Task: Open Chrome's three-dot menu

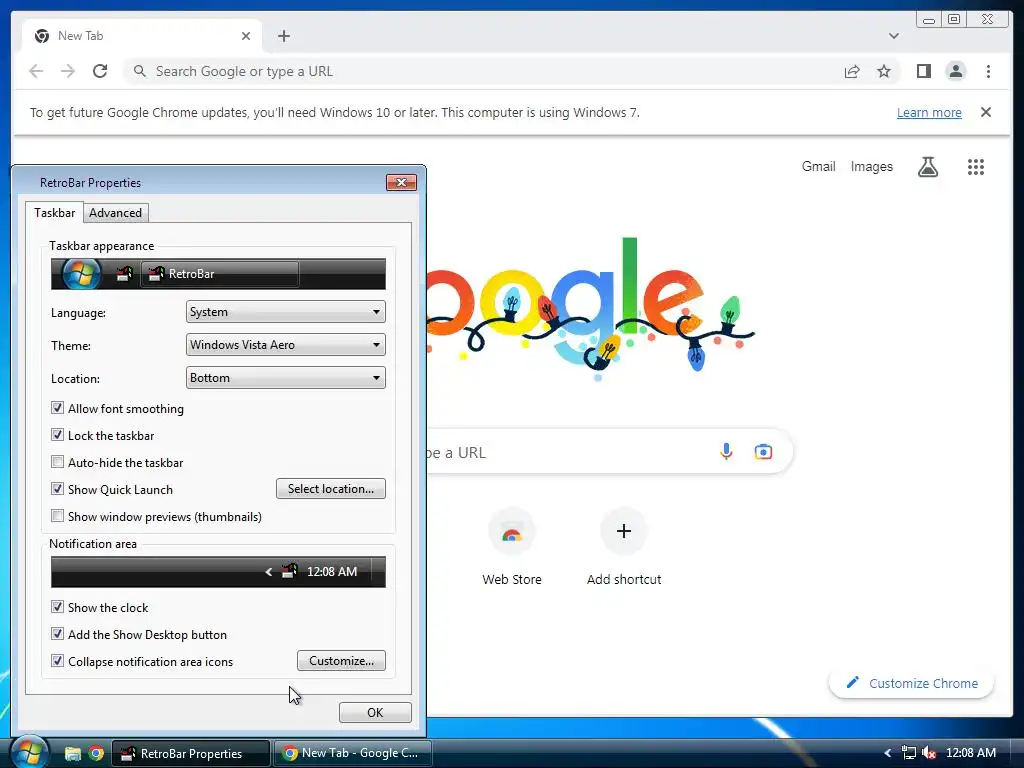Action: 988,71
